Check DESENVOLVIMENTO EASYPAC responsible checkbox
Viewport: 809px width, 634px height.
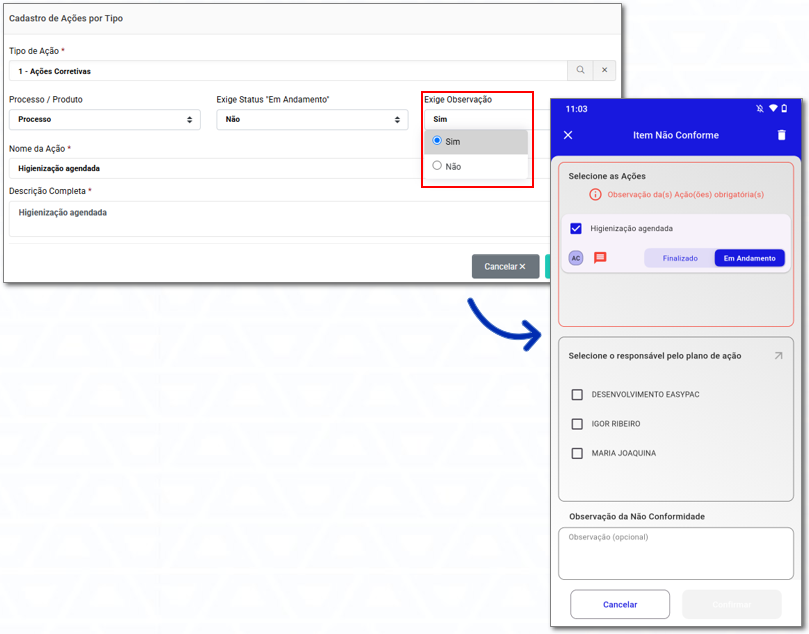(x=577, y=394)
